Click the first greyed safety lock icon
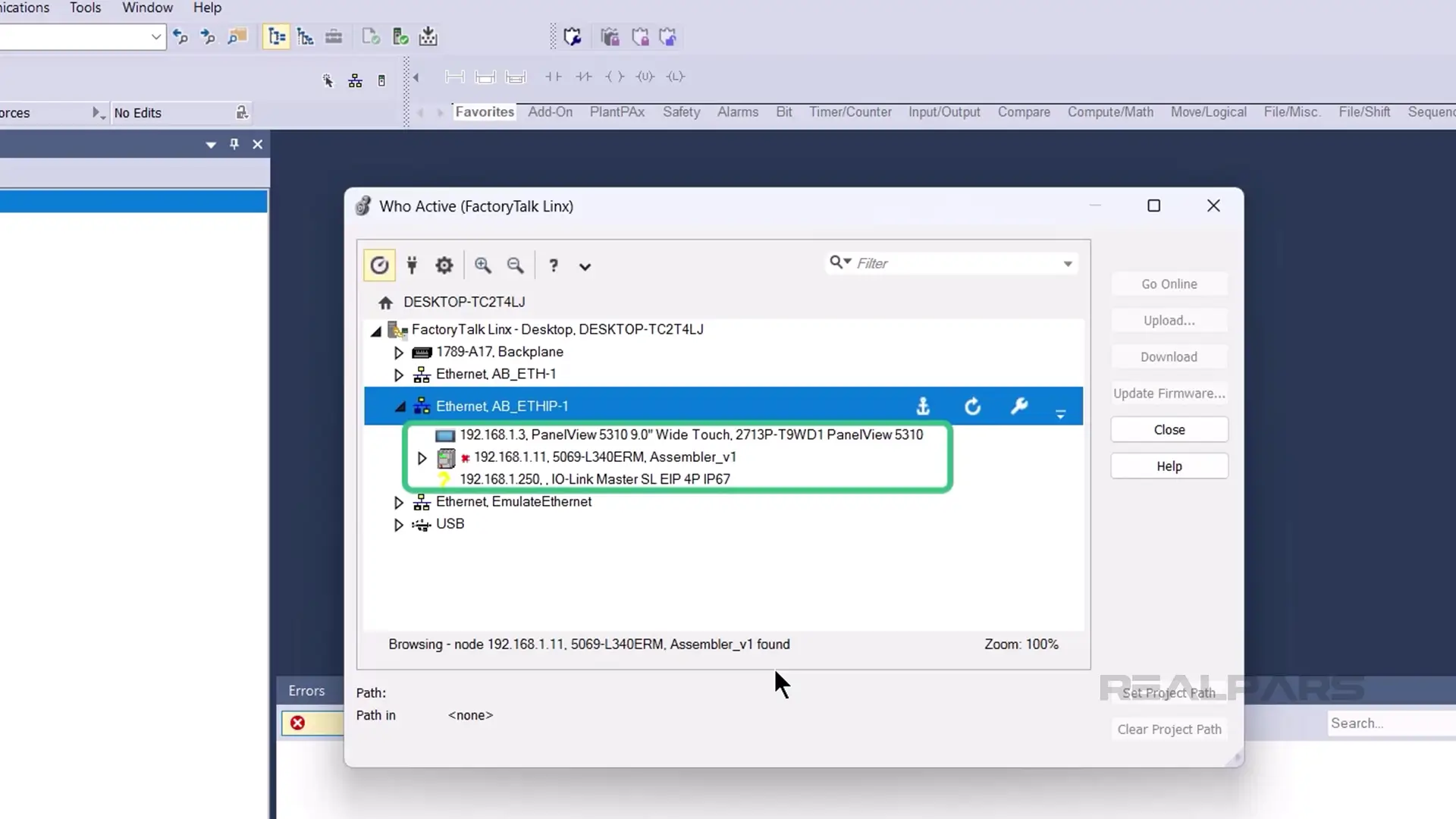 tap(610, 36)
